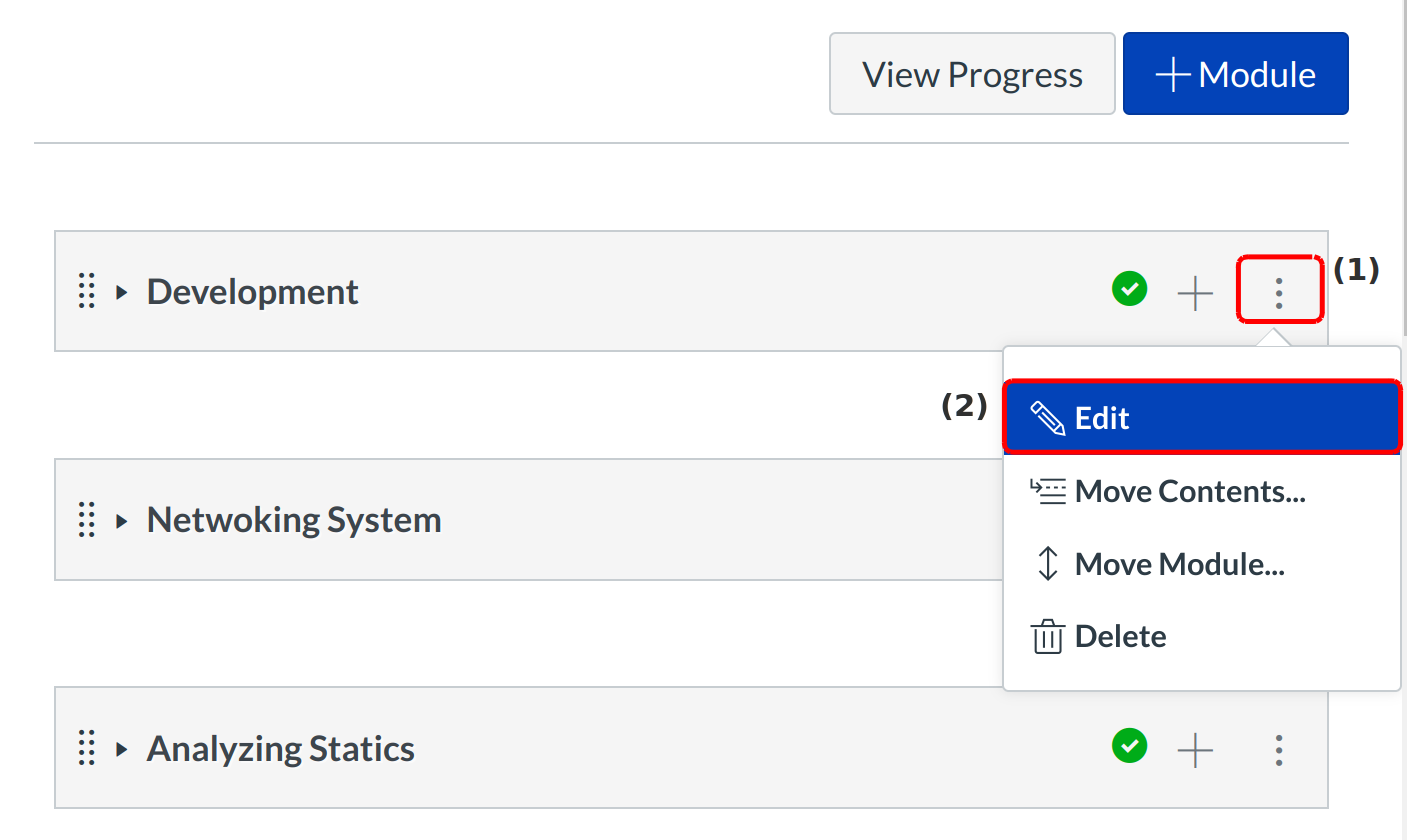
Task: Expand the Analyzing Statics module triangle
Action: click(122, 749)
